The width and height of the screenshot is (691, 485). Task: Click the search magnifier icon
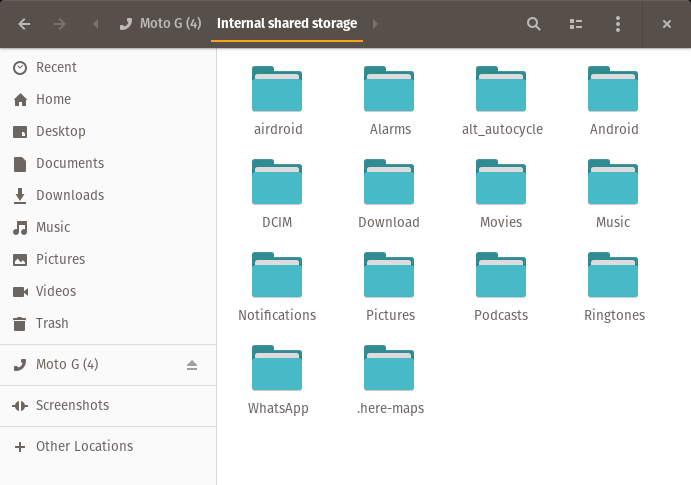534,24
